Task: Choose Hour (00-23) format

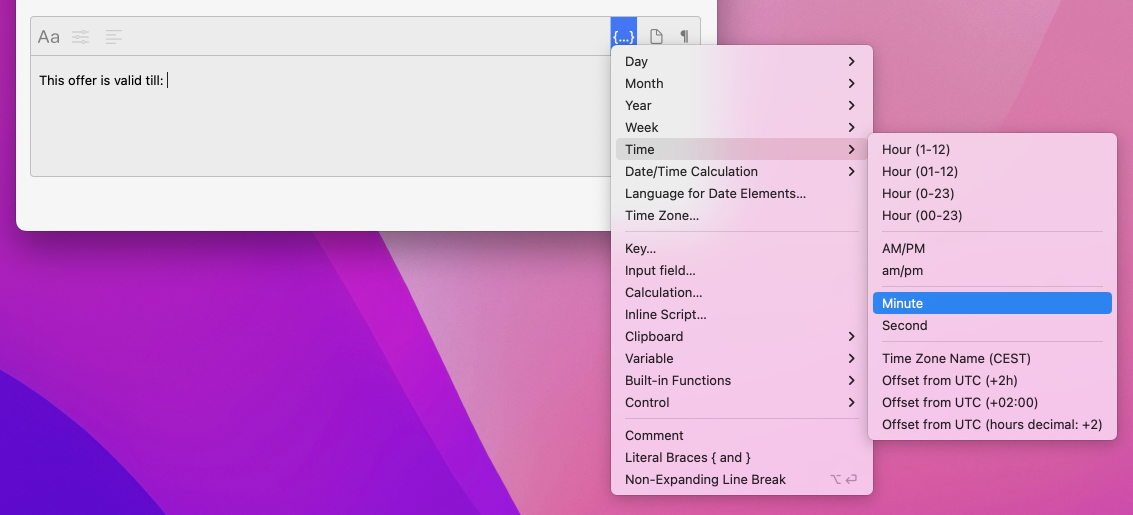Action: (990, 216)
